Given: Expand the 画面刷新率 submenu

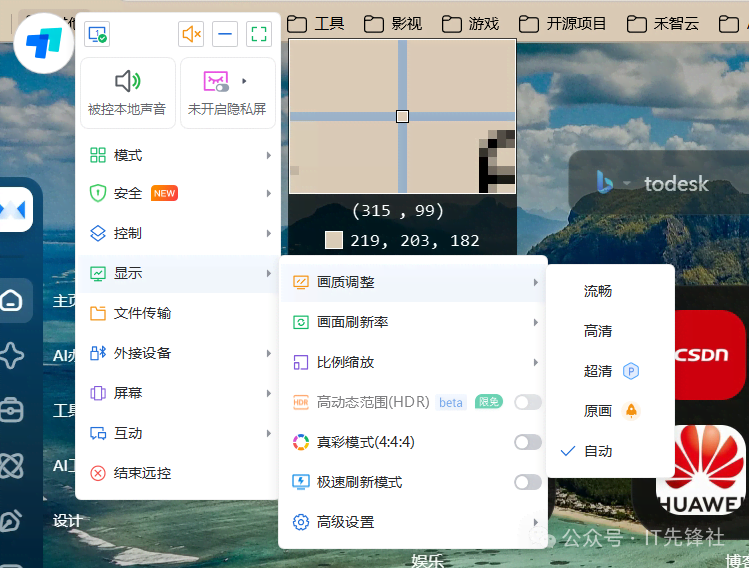Looking at the screenshot, I should [412, 322].
